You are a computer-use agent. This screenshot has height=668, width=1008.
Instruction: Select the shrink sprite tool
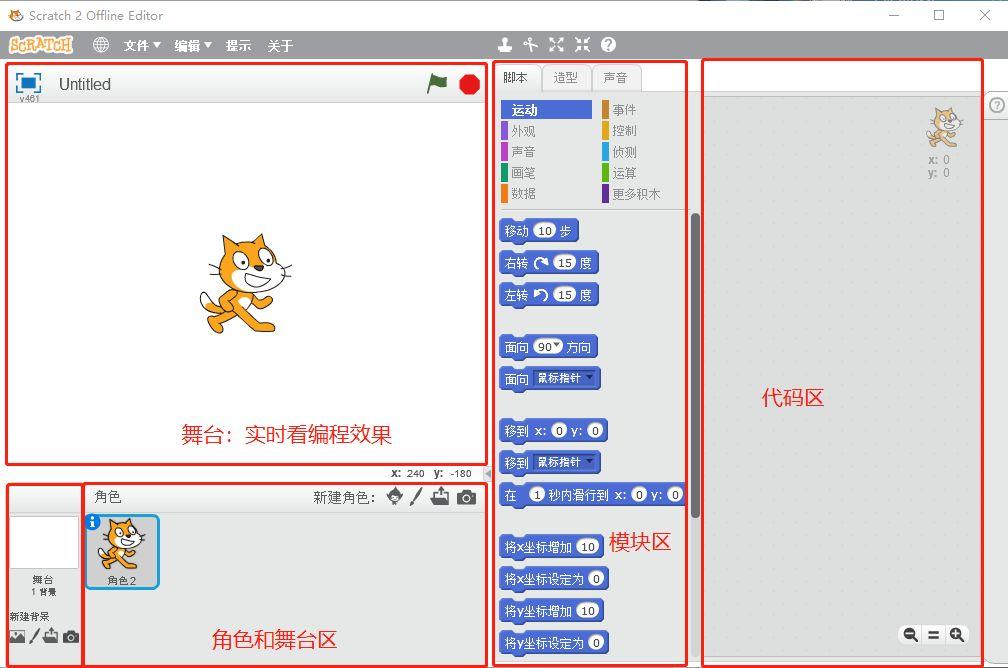[582, 44]
